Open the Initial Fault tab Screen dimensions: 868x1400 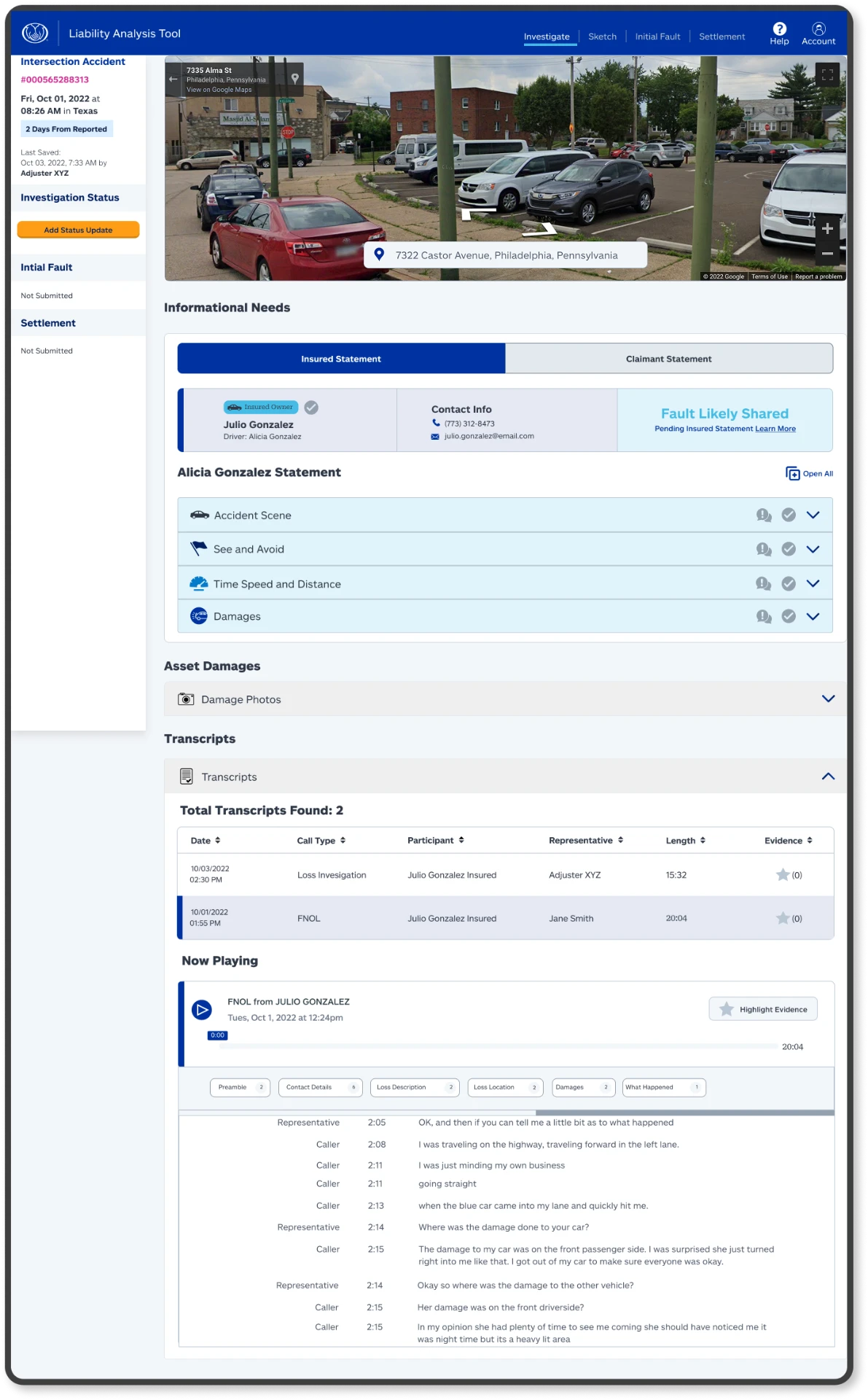(657, 36)
